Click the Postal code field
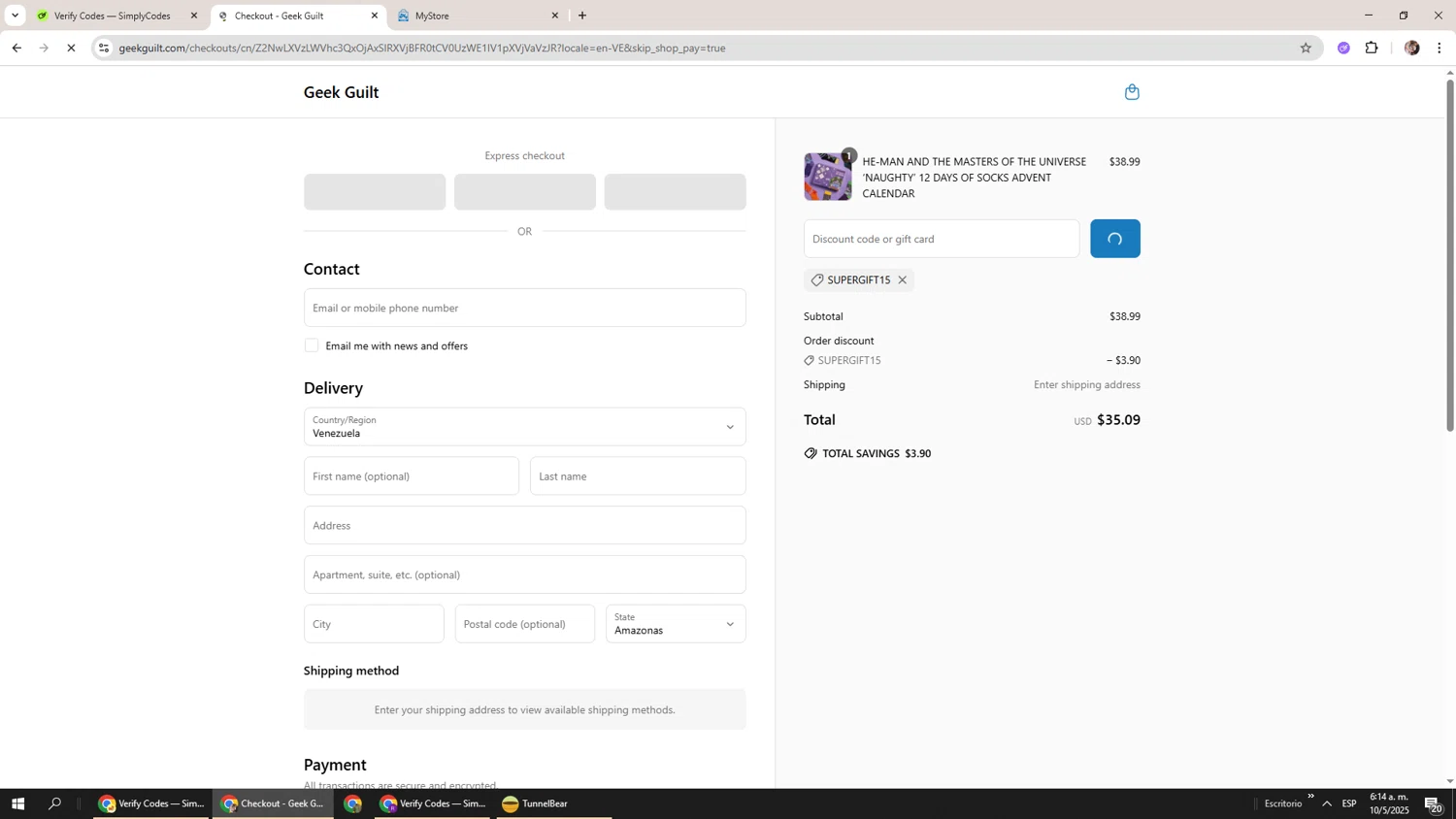1456x819 pixels. coord(525,624)
